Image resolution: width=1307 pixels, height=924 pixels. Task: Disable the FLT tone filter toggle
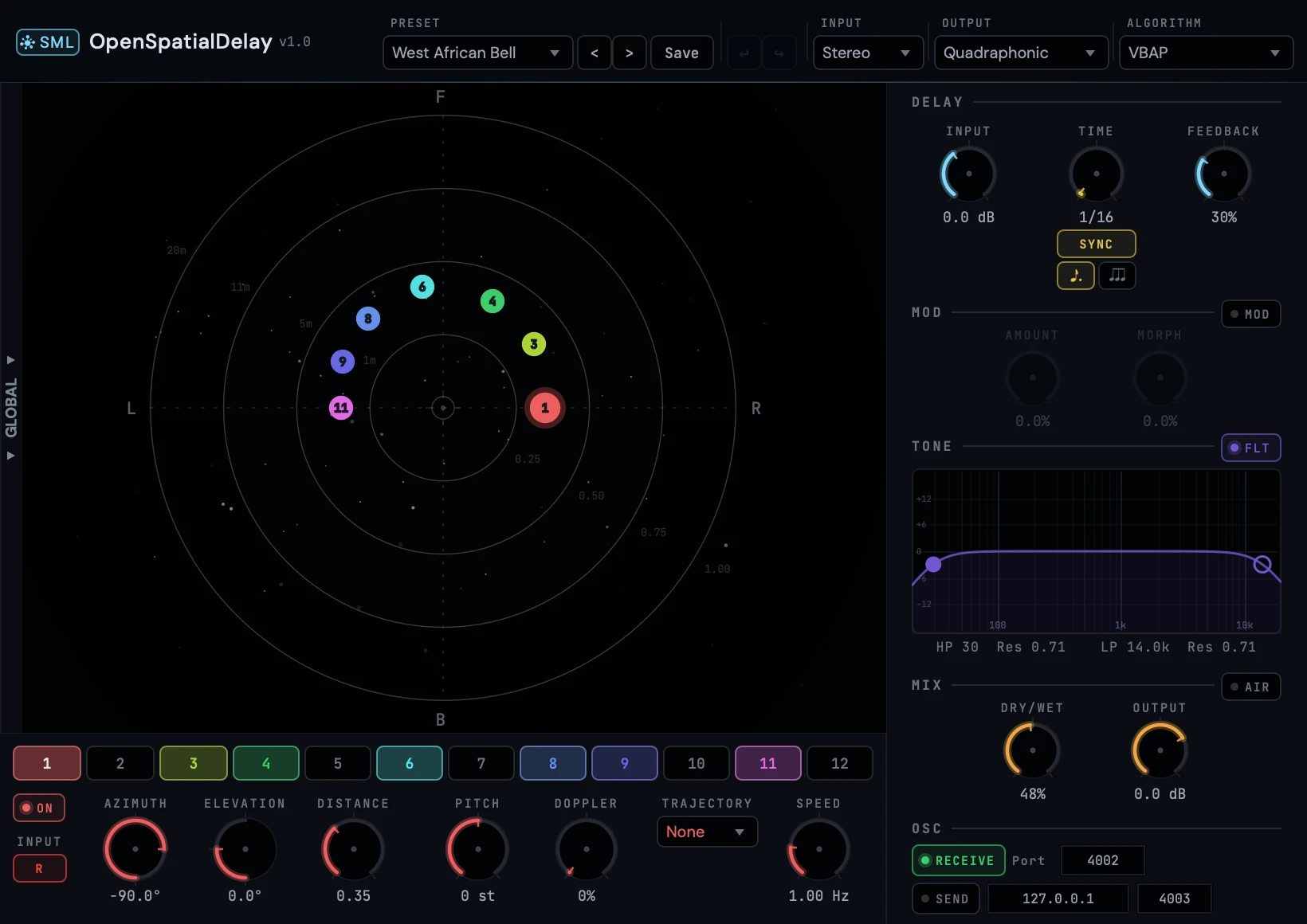pyautogui.click(x=1251, y=448)
